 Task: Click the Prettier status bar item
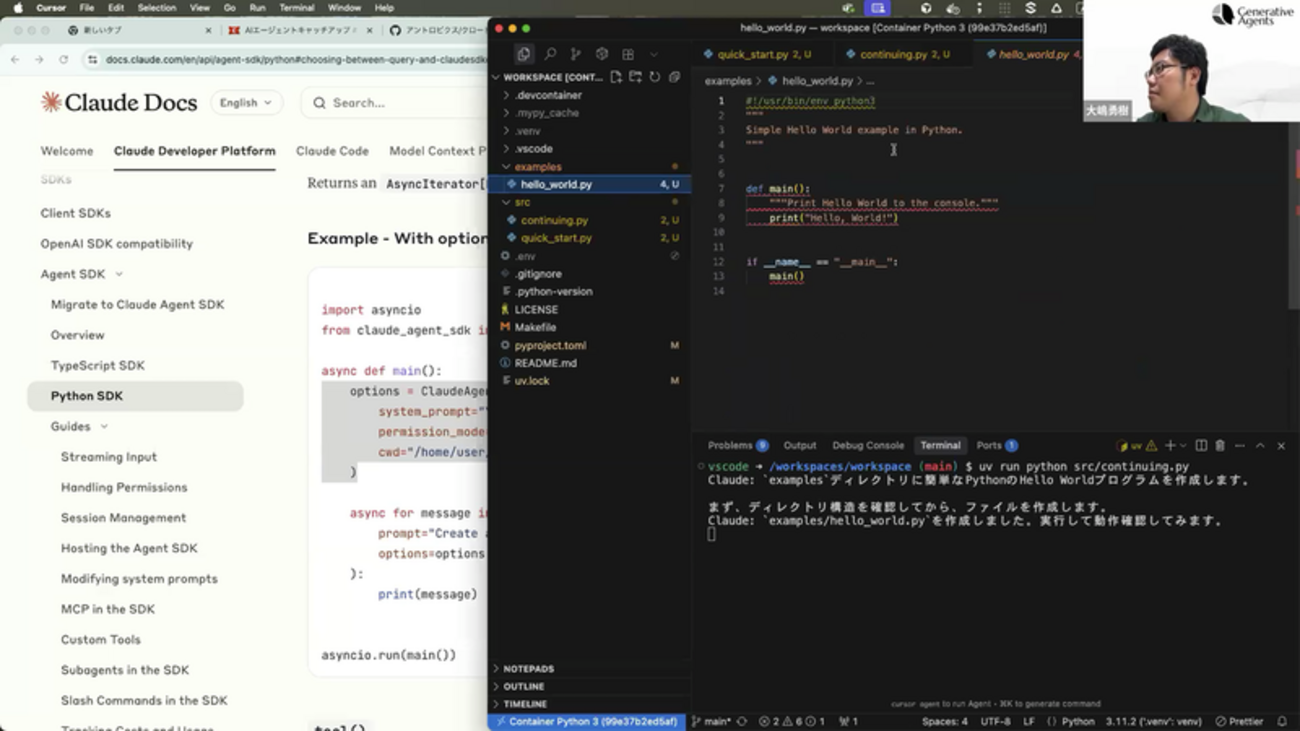pyautogui.click(x=1247, y=720)
